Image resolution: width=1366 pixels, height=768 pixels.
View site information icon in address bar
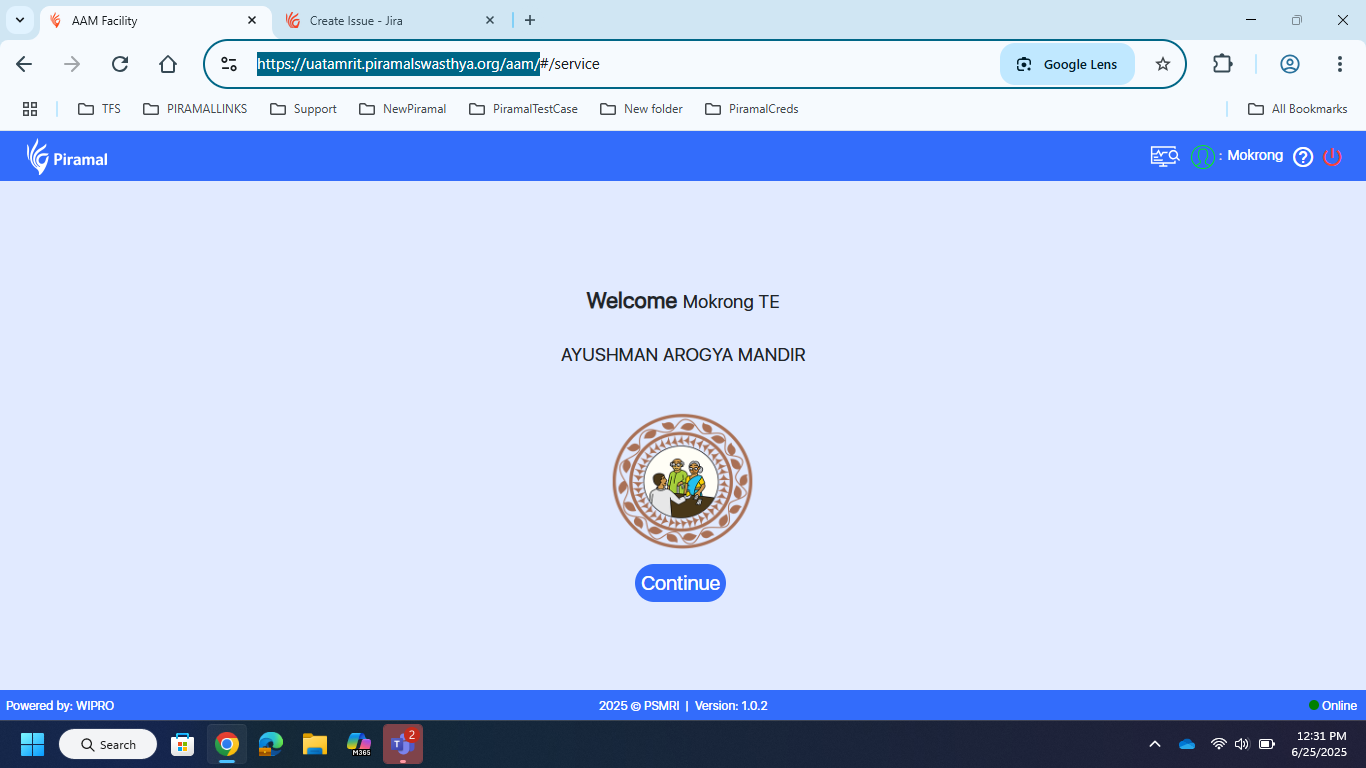click(229, 64)
